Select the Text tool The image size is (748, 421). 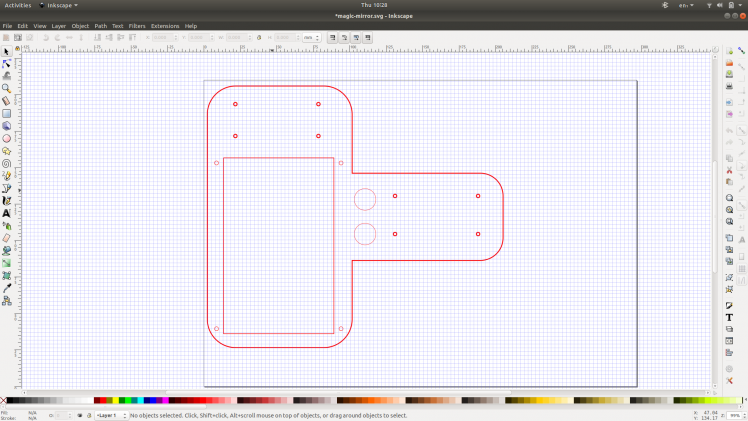tap(6, 213)
